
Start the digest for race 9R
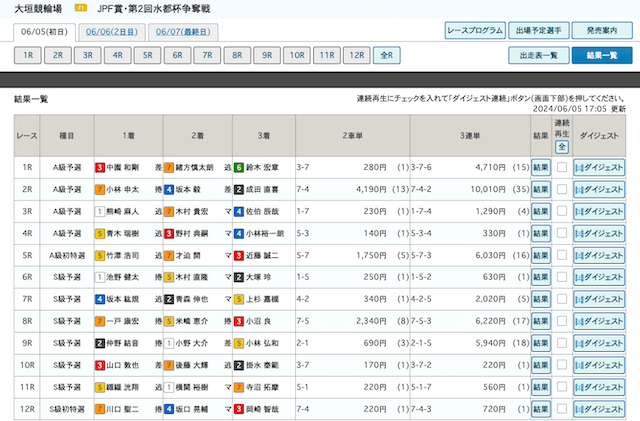(x=602, y=343)
